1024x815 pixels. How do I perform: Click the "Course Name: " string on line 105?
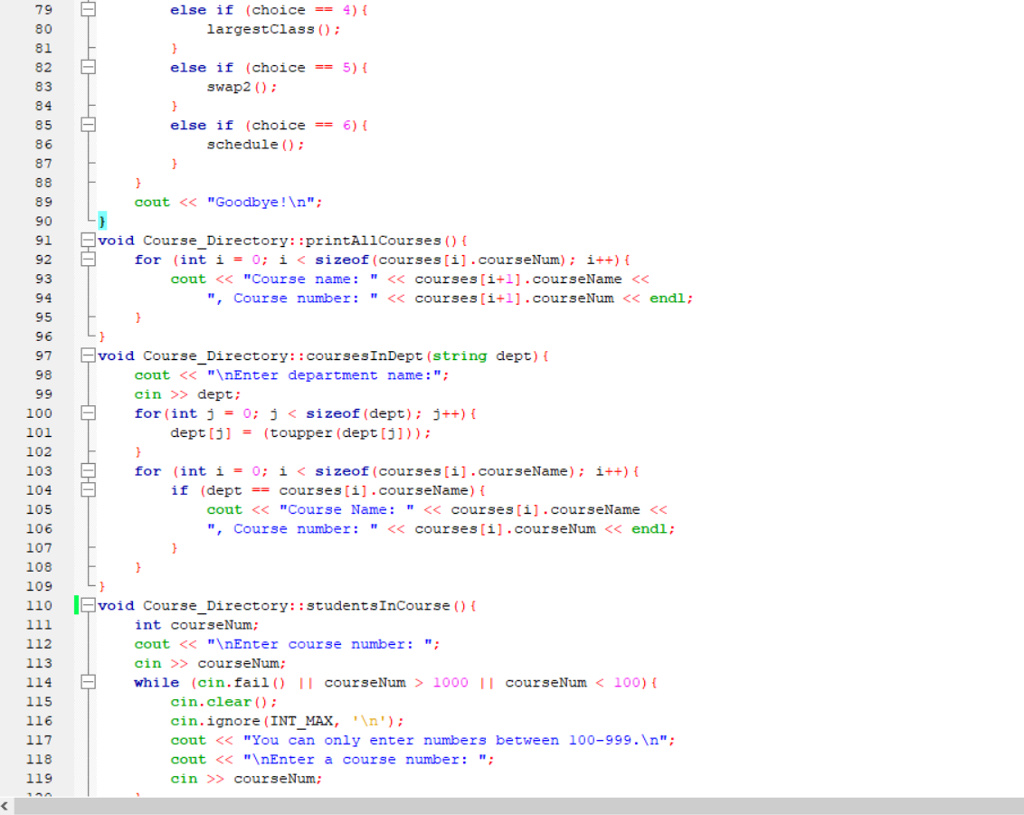click(346, 509)
